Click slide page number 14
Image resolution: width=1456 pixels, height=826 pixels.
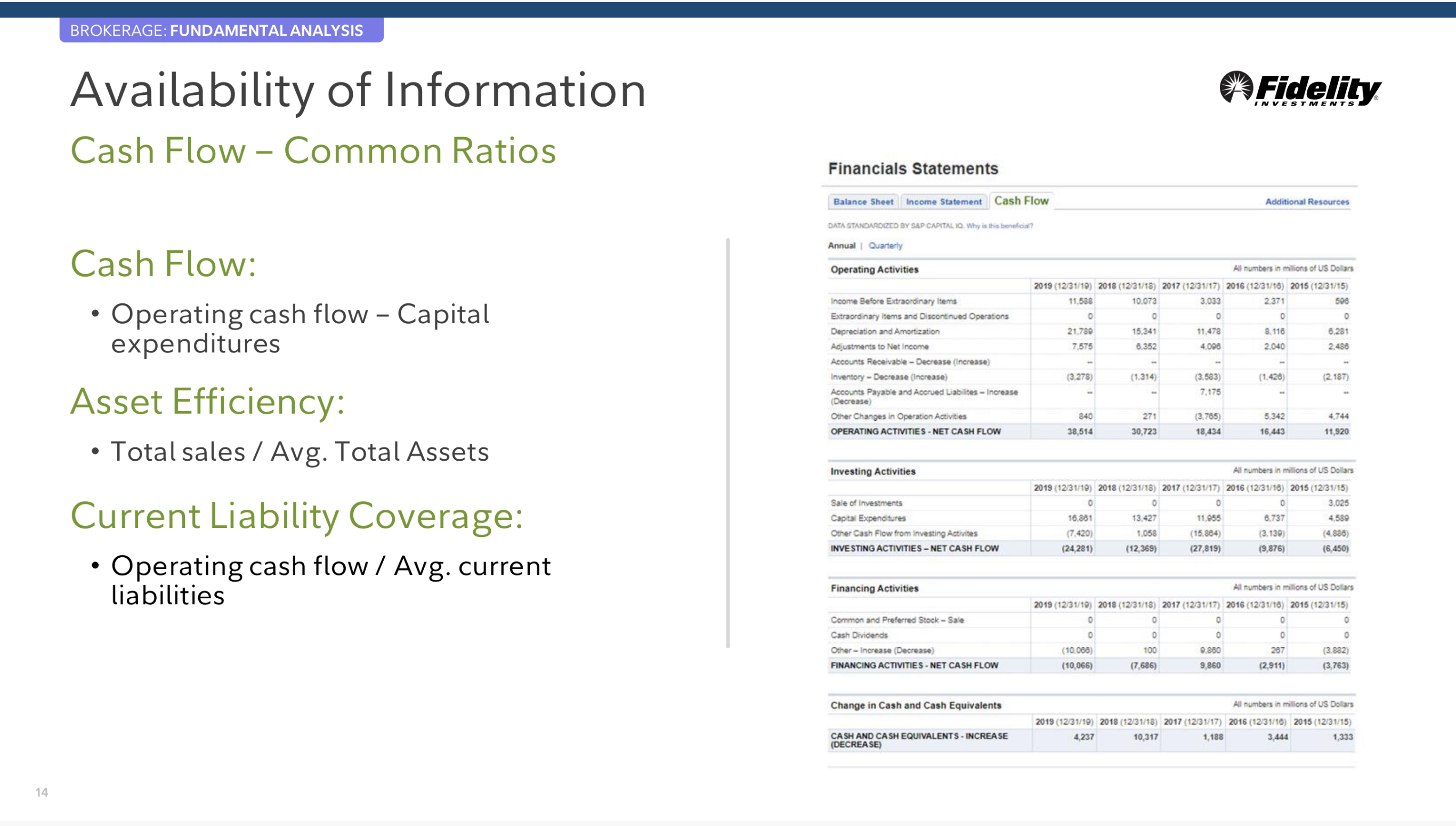point(42,792)
